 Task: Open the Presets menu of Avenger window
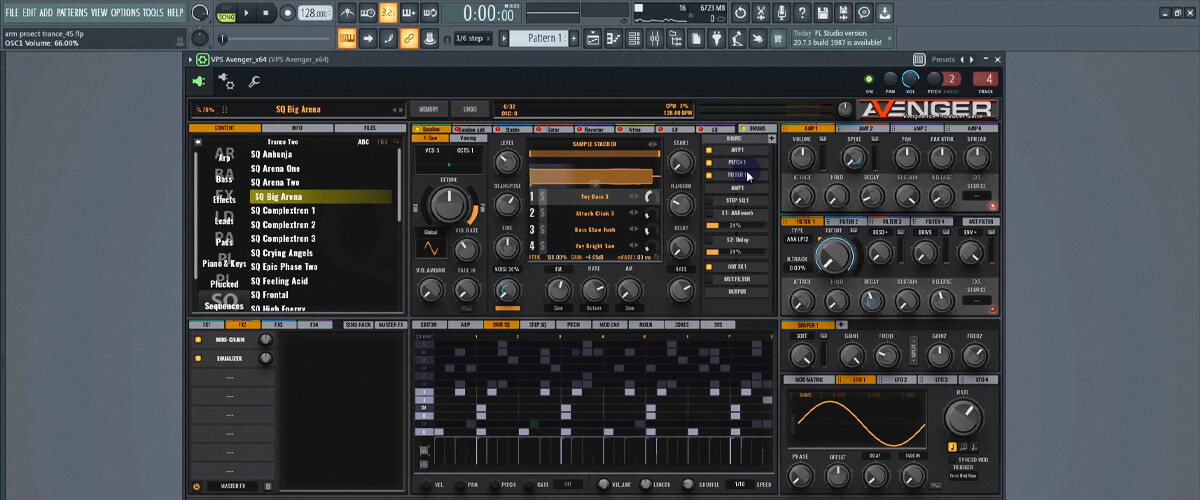[x=944, y=59]
